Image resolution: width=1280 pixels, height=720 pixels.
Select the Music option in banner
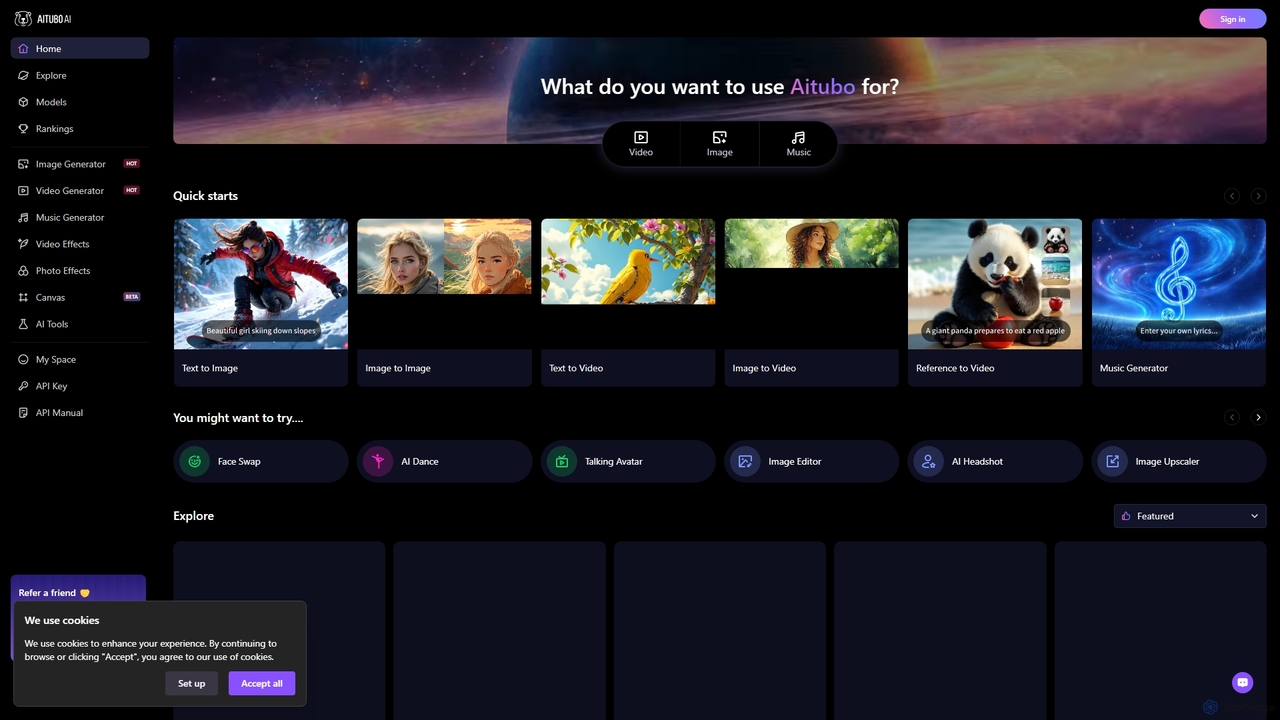click(x=798, y=144)
